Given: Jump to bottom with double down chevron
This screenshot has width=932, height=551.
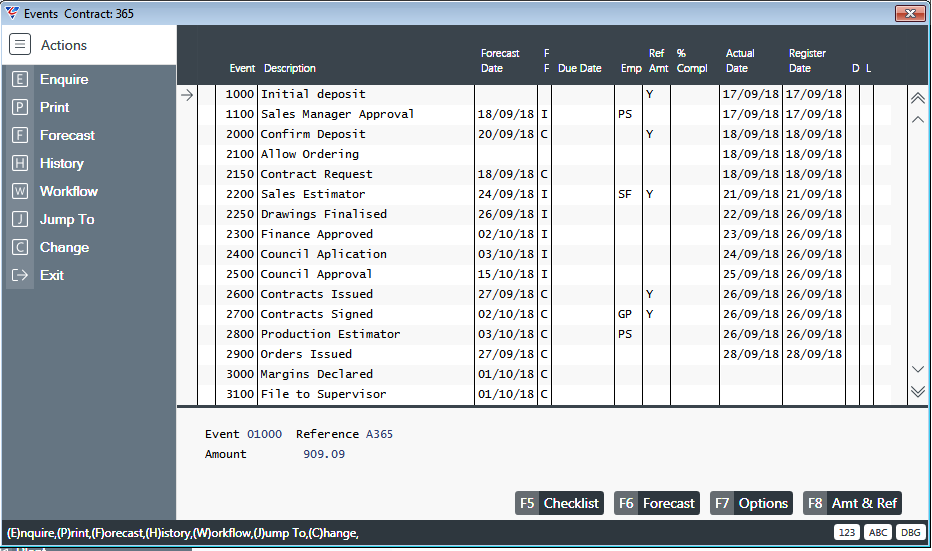Looking at the screenshot, I should (x=918, y=391).
